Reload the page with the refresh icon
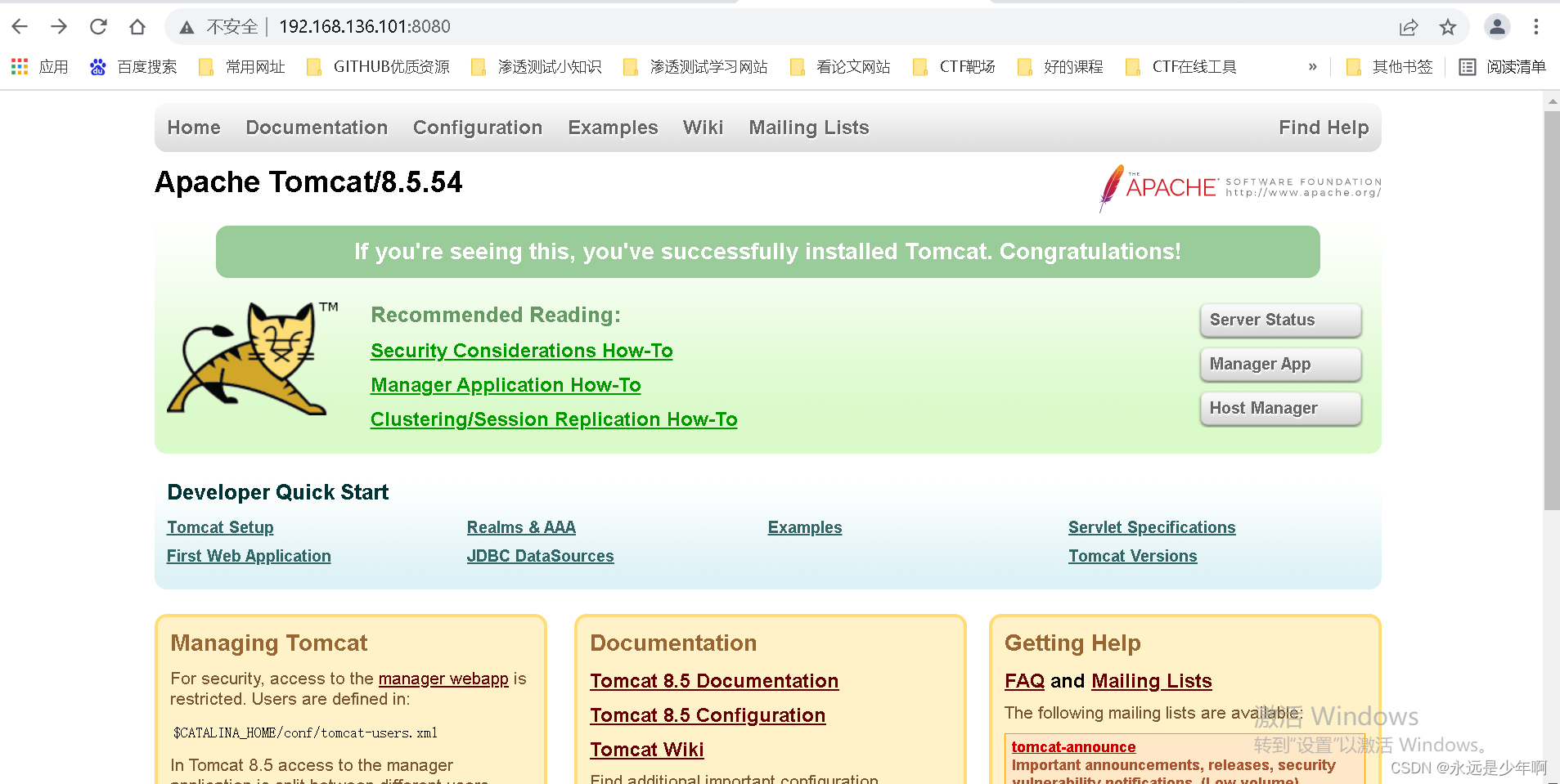Image resolution: width=1560 pixels, height=784 pixels. click(98, 27)
